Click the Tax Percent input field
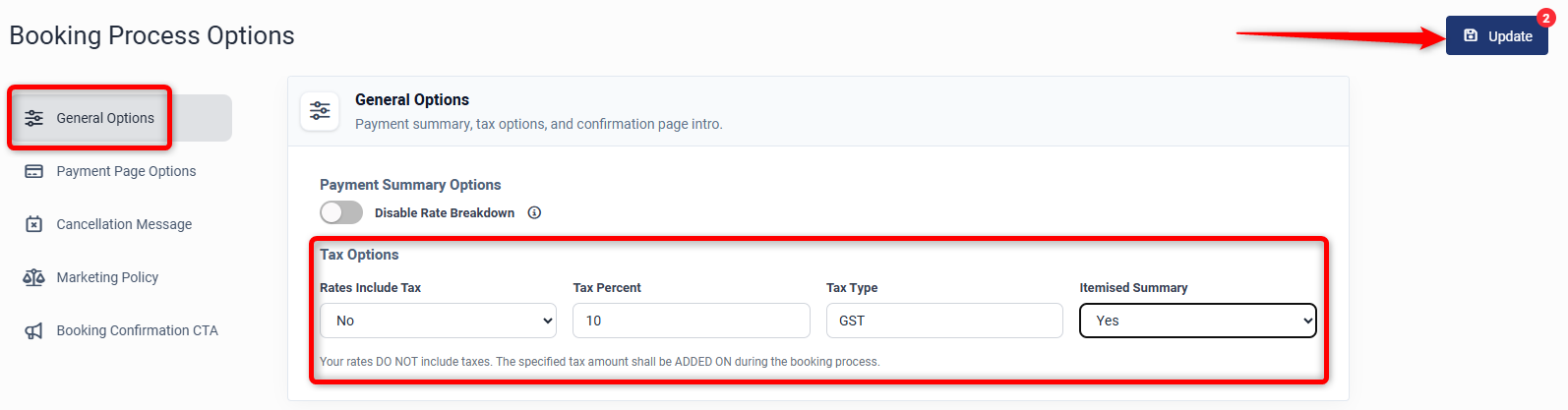The image size is (1568, 410). pyautogui.click(x=691, y=321)
